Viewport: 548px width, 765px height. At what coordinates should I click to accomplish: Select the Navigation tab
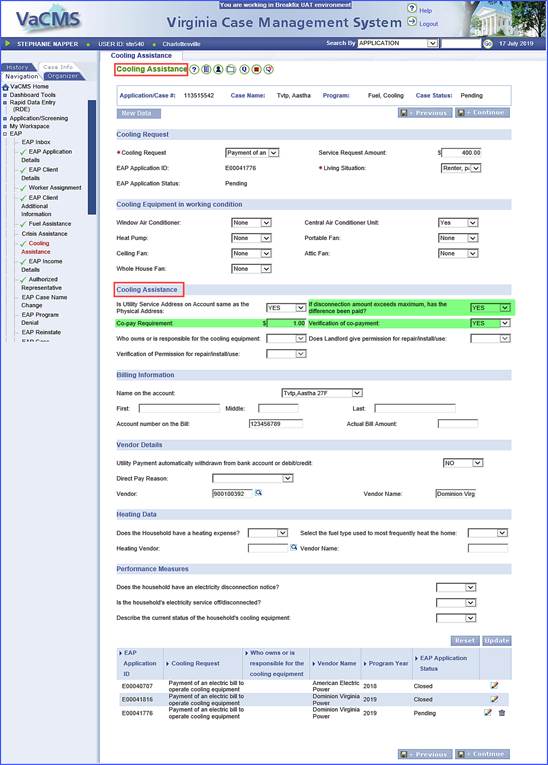tap(21, 76)
